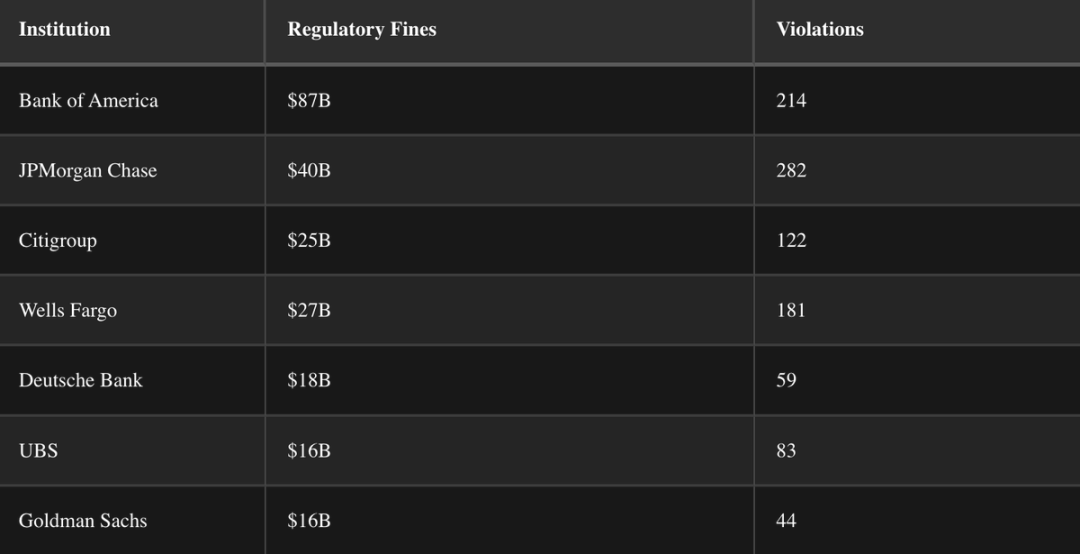The width and height of the screenshot is (1080, 554).
Task: Click the $25B fines value
Action: click(309, 240)
